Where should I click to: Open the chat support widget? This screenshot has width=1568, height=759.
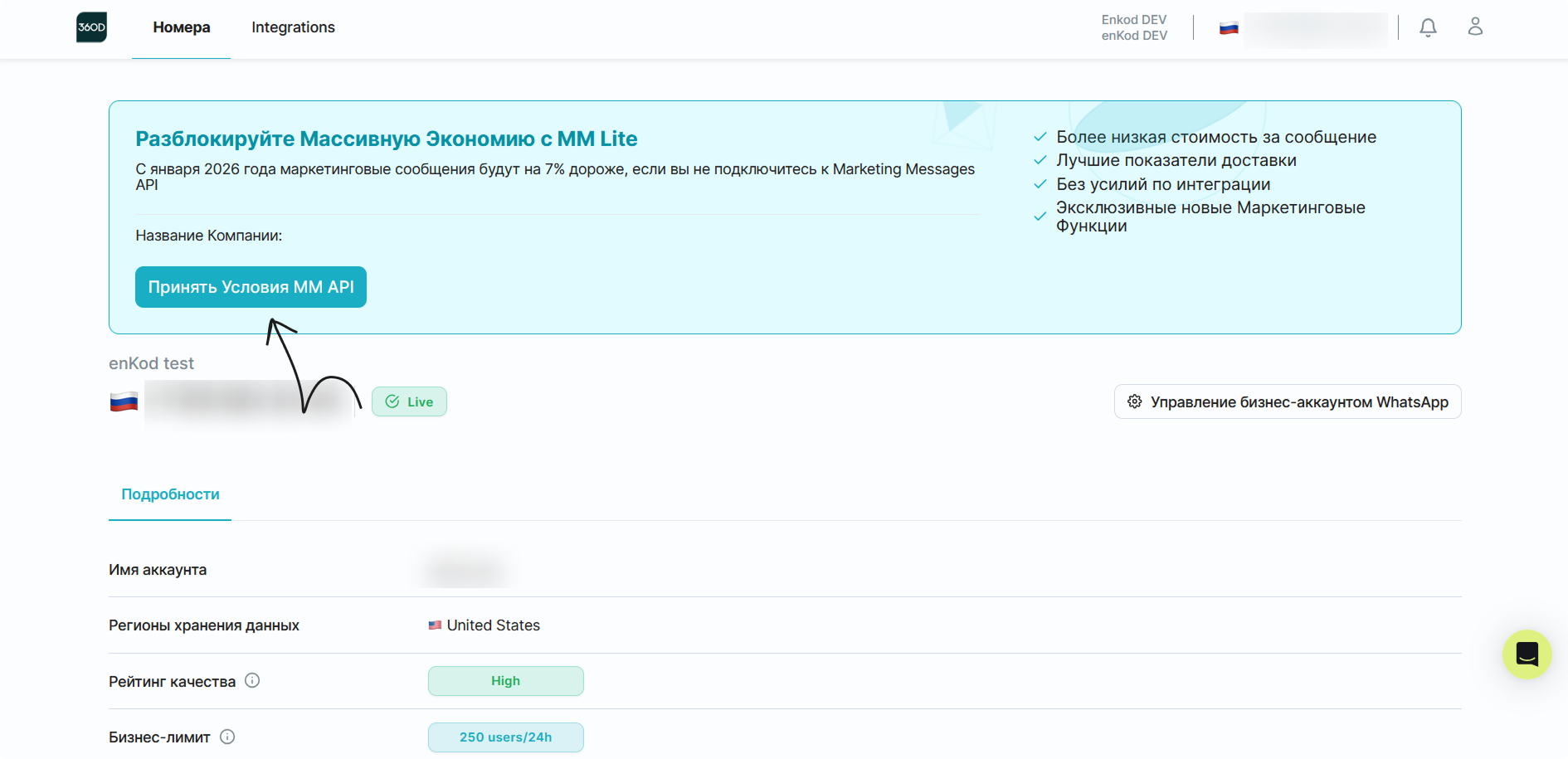pyautogui.click(x=1527, y=654)
